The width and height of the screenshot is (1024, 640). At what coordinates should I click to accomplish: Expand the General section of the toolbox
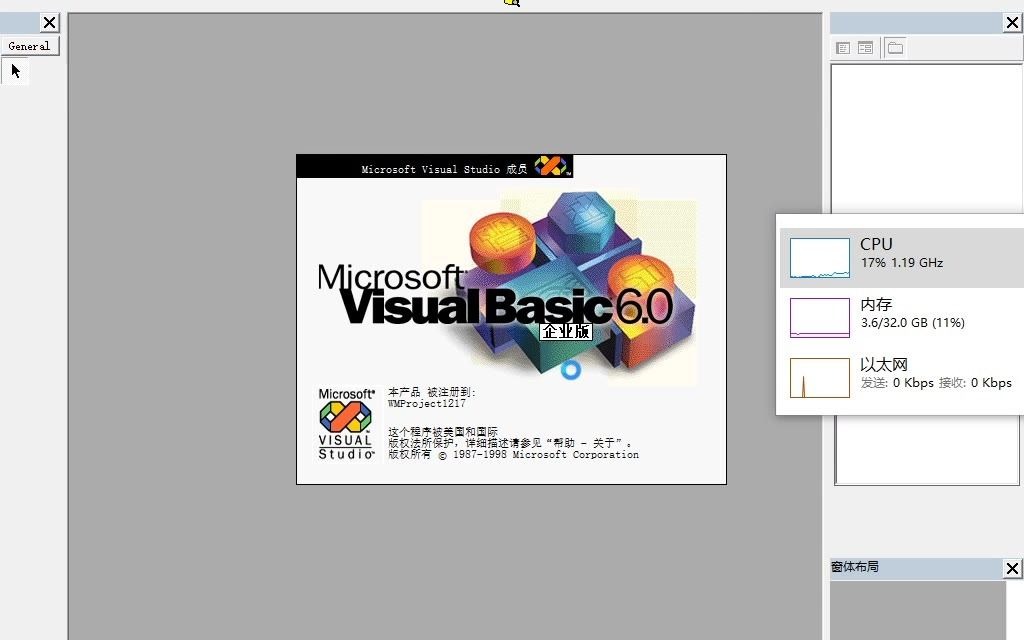(x=29, y=45)
